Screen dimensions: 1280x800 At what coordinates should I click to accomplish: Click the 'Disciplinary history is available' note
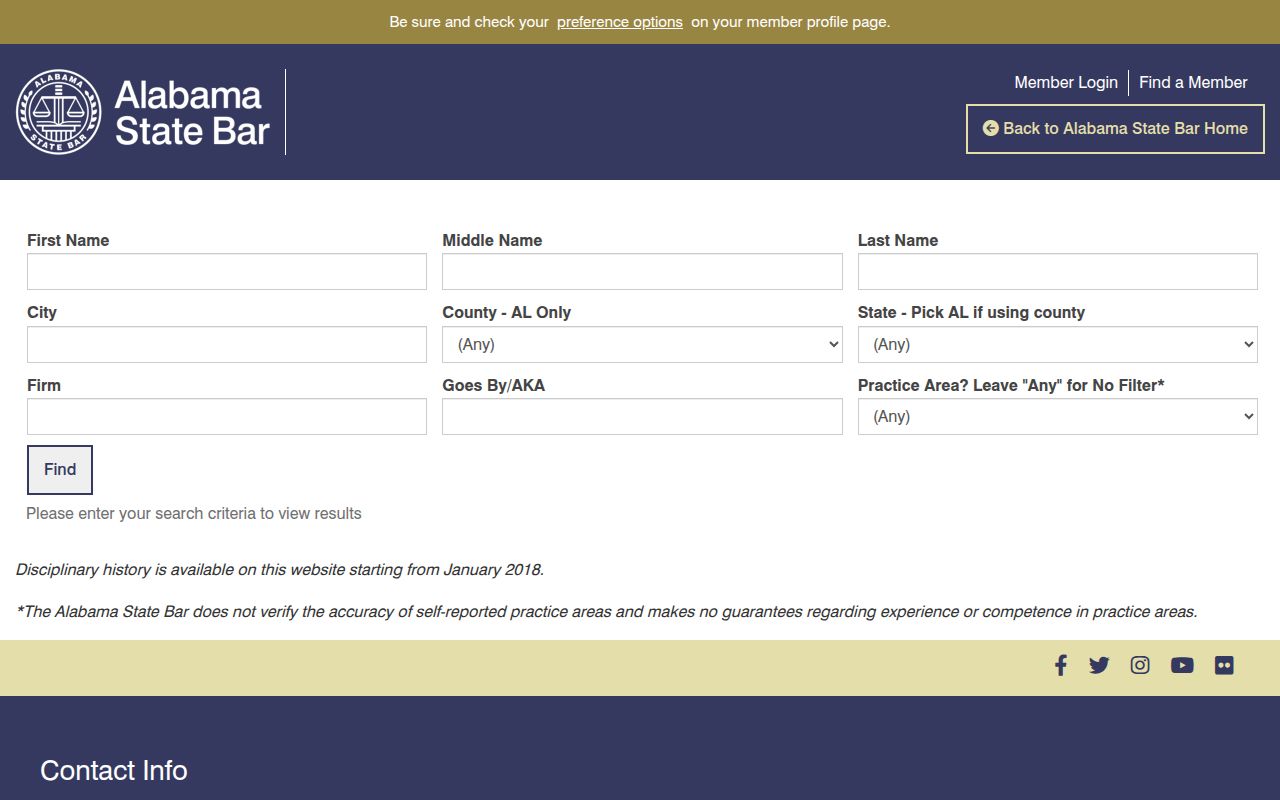(280, 570)
